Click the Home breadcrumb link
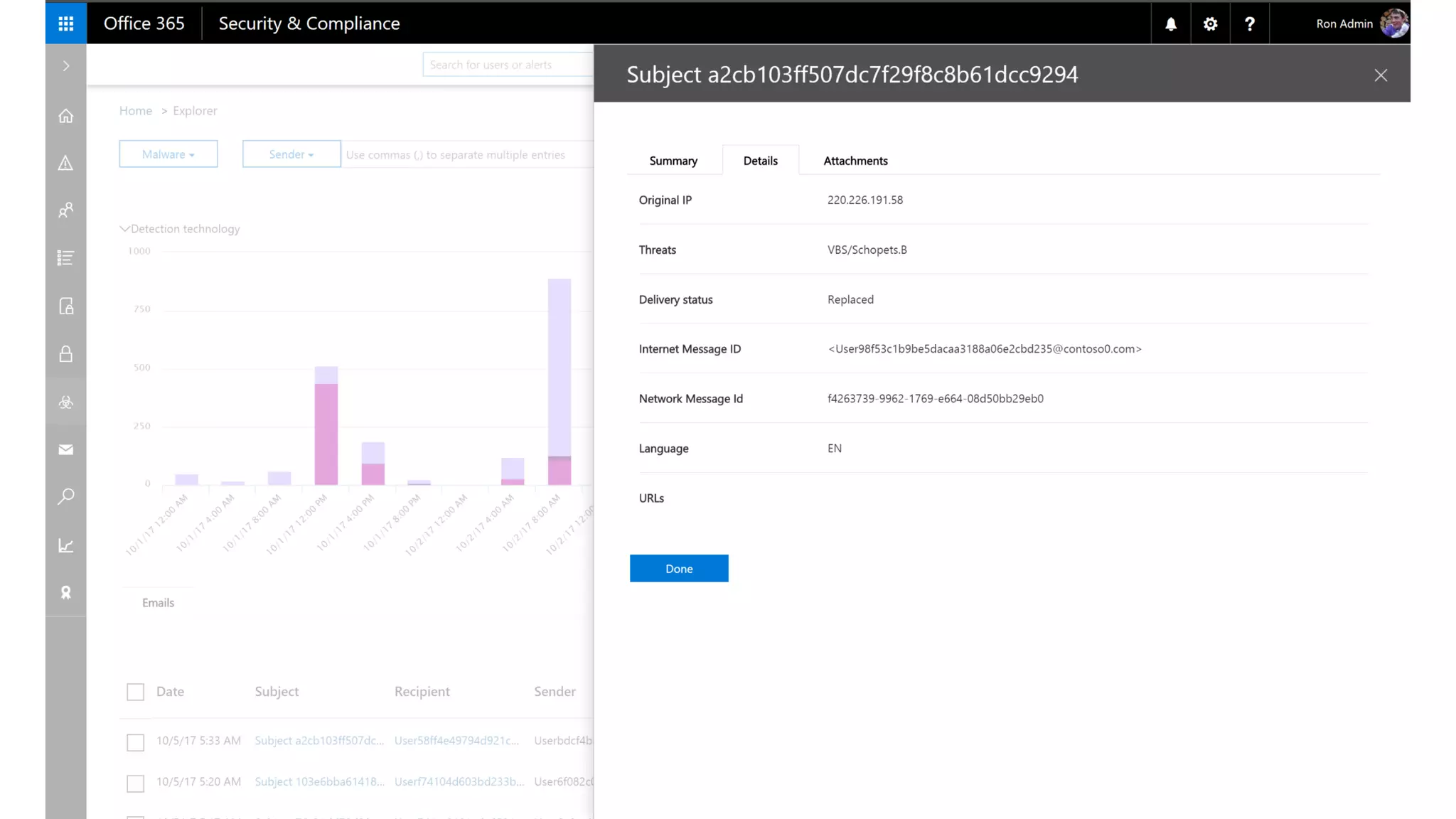Screen dimensions: 1456x819 tap(136, 111)
